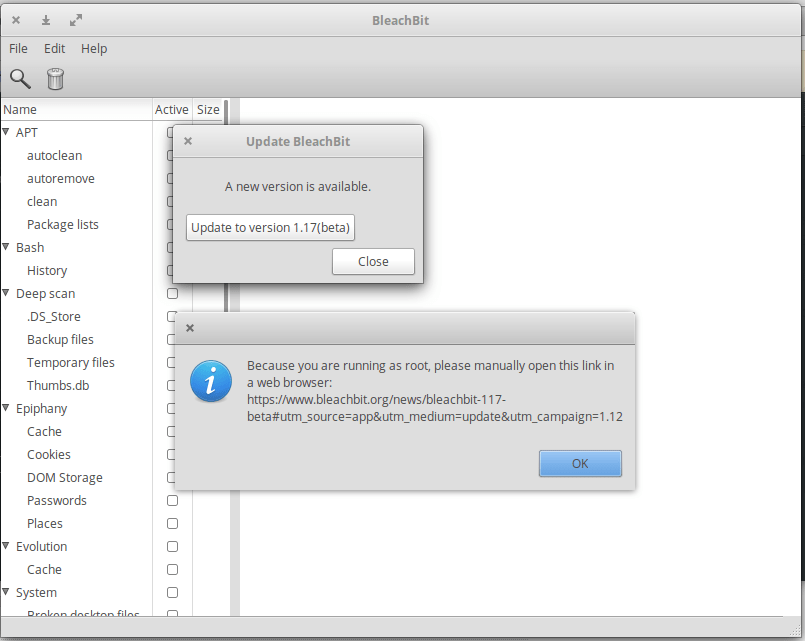Open the Edit menu
805x641 pixels.
pyautogui.click(x=54, y=48)
